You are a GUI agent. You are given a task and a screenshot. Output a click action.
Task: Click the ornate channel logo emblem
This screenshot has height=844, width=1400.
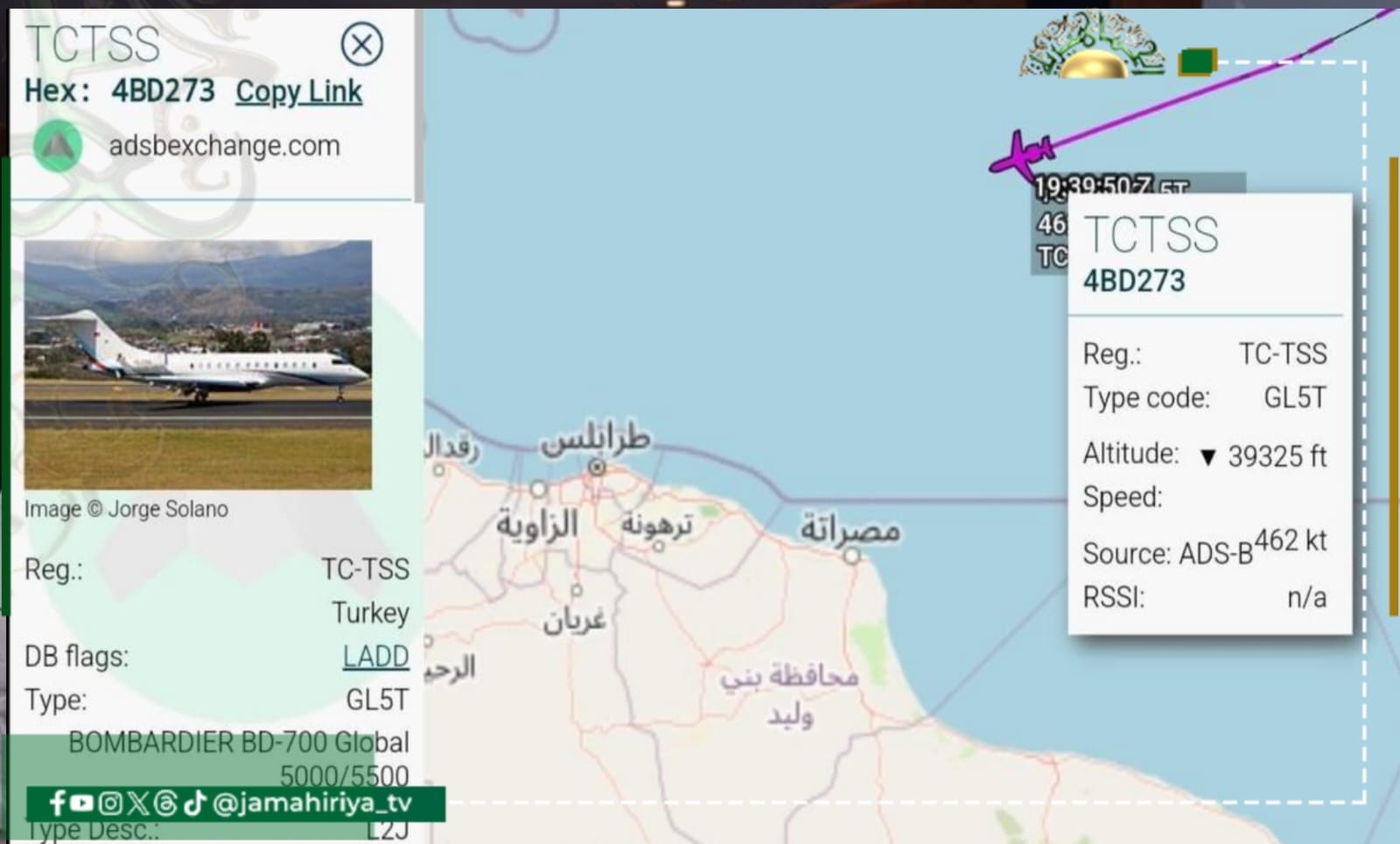[1092, 46]
